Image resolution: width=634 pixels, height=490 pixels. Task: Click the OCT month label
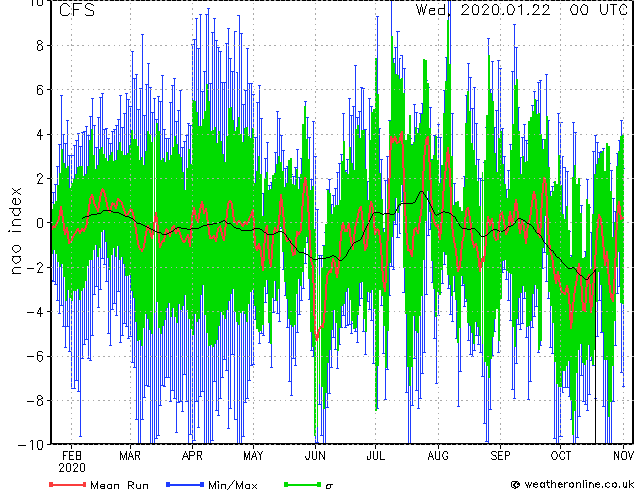point(561,456)
